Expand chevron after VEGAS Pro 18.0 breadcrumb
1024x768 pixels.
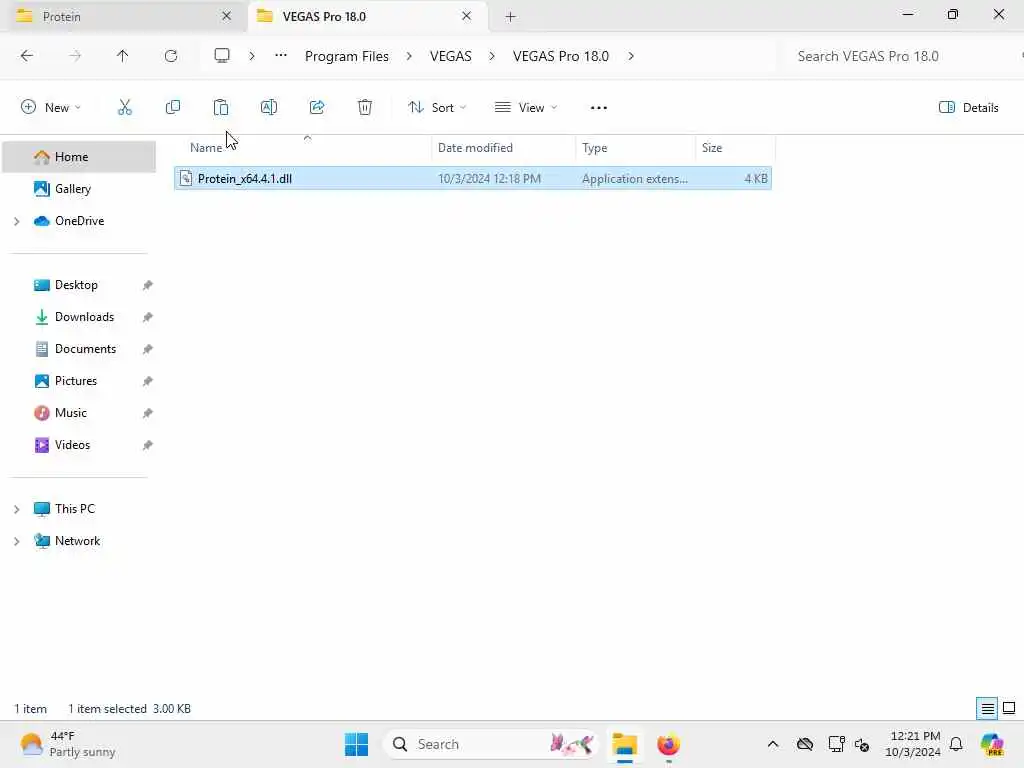631,56
